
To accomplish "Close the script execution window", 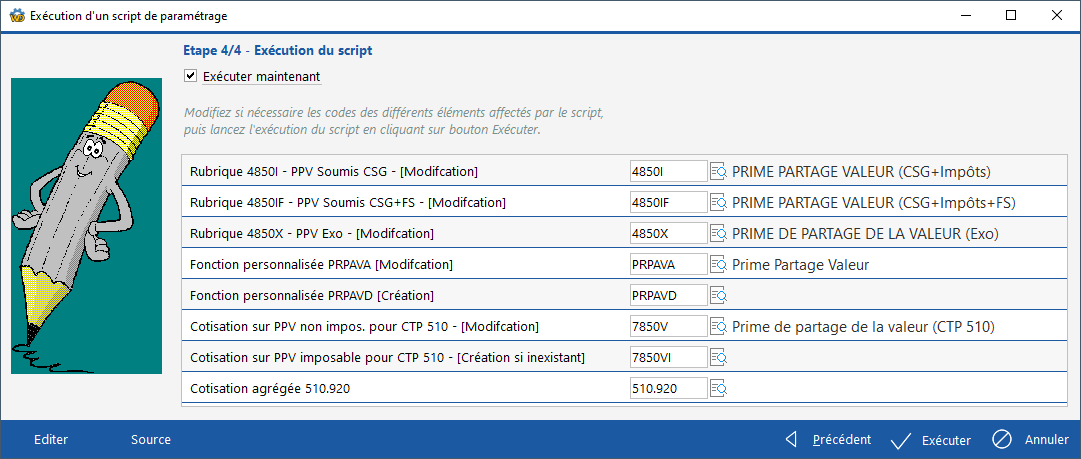I will click(1057, 15).
